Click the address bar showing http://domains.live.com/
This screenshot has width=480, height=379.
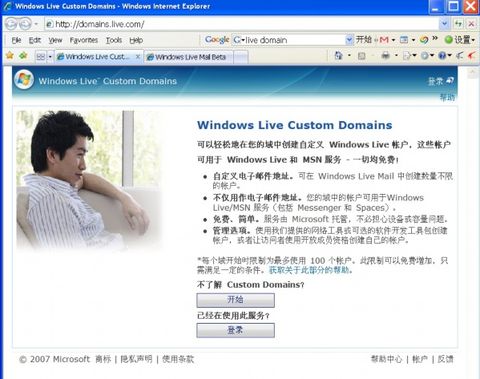[x=242, y=24]
